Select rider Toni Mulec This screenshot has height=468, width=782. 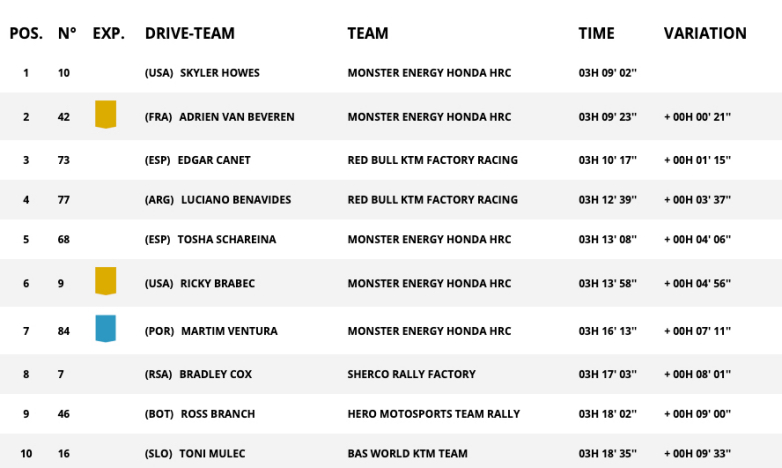[x=212, y=454]
